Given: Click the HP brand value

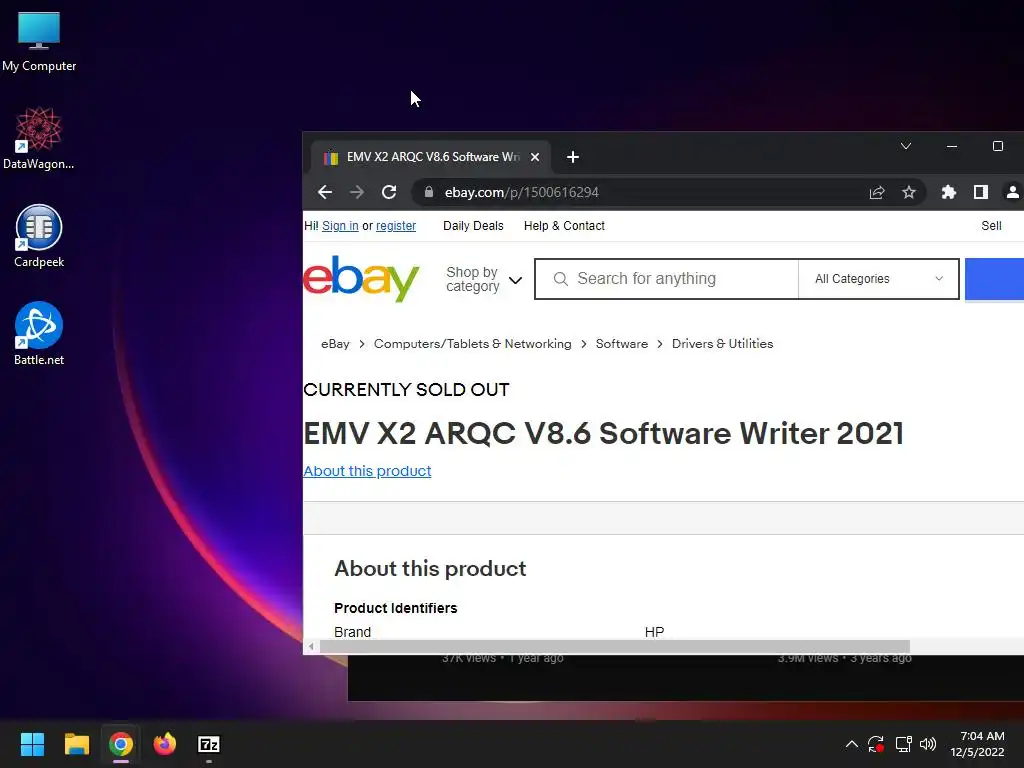Looking at the screenshot, I should pos(654,632).
